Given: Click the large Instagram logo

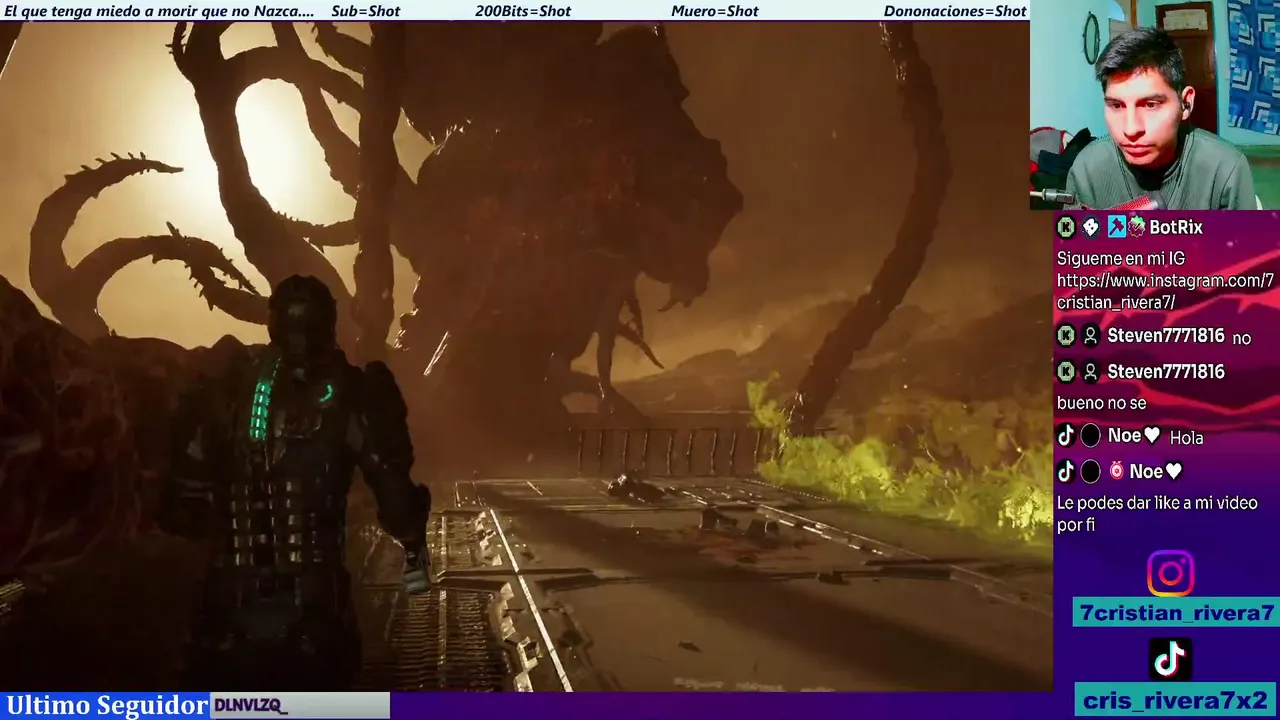Looking at the screenshot, I should point(1170,573).
